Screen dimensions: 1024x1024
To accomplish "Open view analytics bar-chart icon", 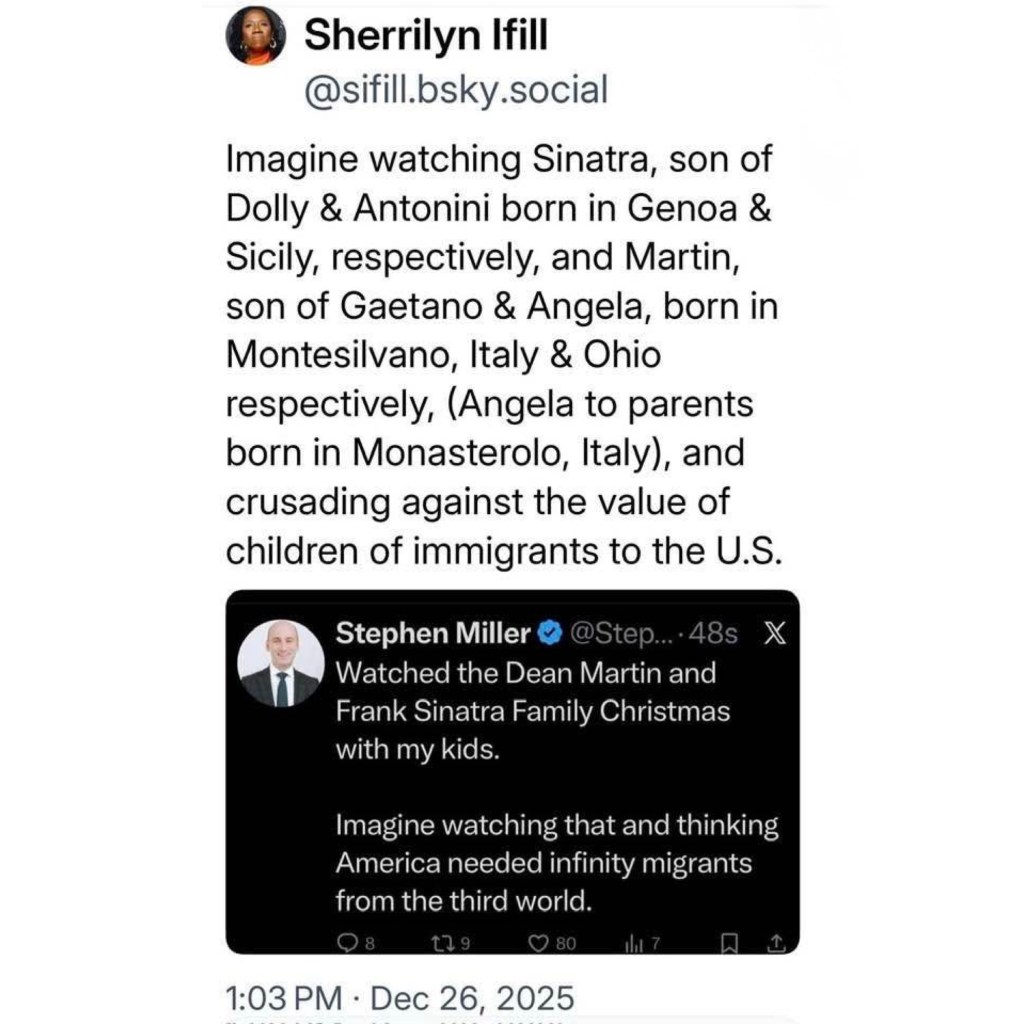I will [635, 942].
